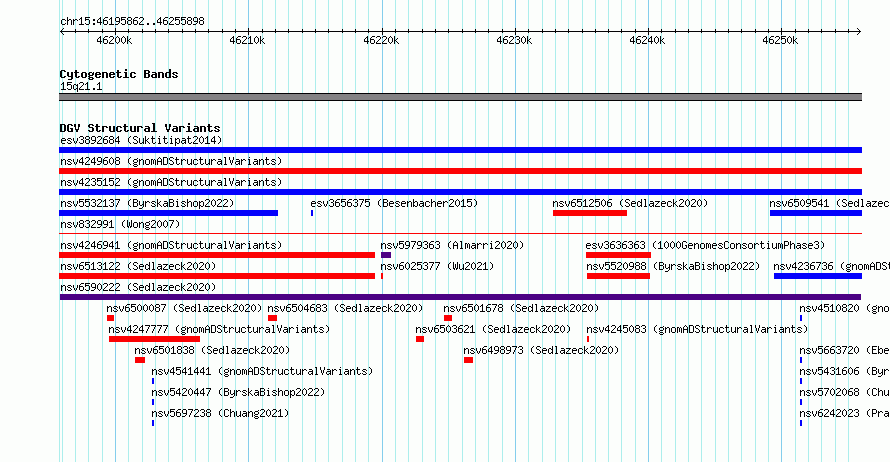Open variant nsv4541441 (gnomADStructuralVariants)
The height and width of the screenshot is (462, 890).
[x=262, y=371]
